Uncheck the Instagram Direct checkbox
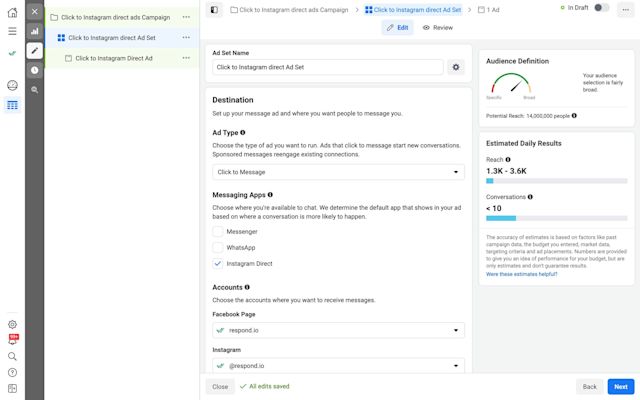 tap(218, 264)
